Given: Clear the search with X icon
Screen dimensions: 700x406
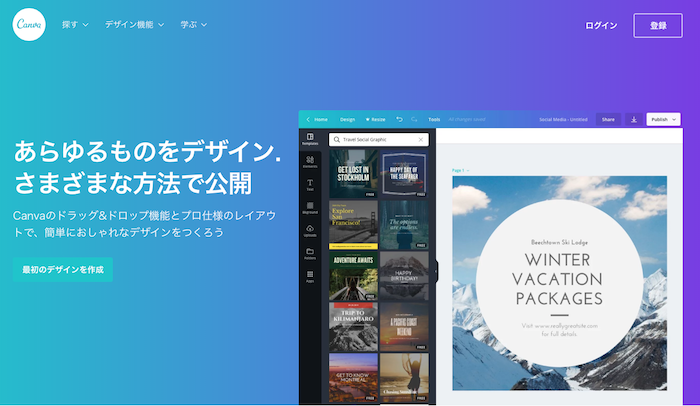Looking at the screenshot, I should pos(421,139).
